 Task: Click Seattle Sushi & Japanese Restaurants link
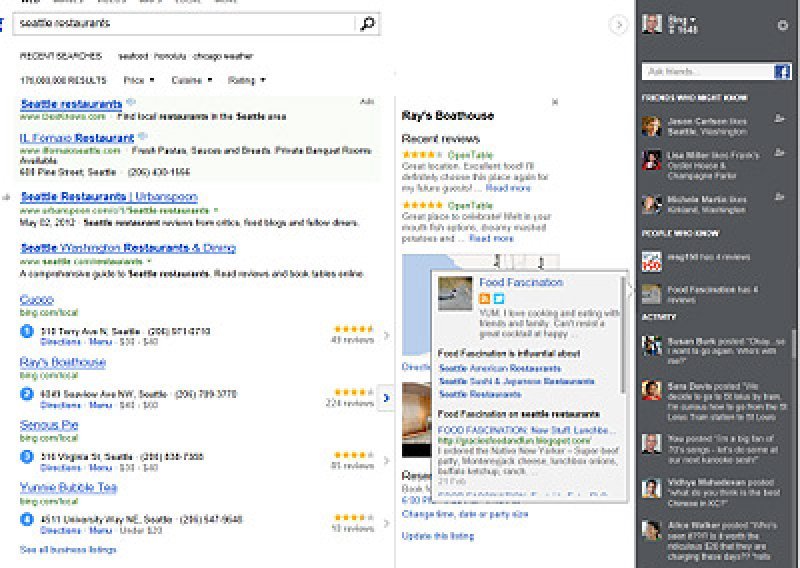pyautogui.click(x=516, y=381)
